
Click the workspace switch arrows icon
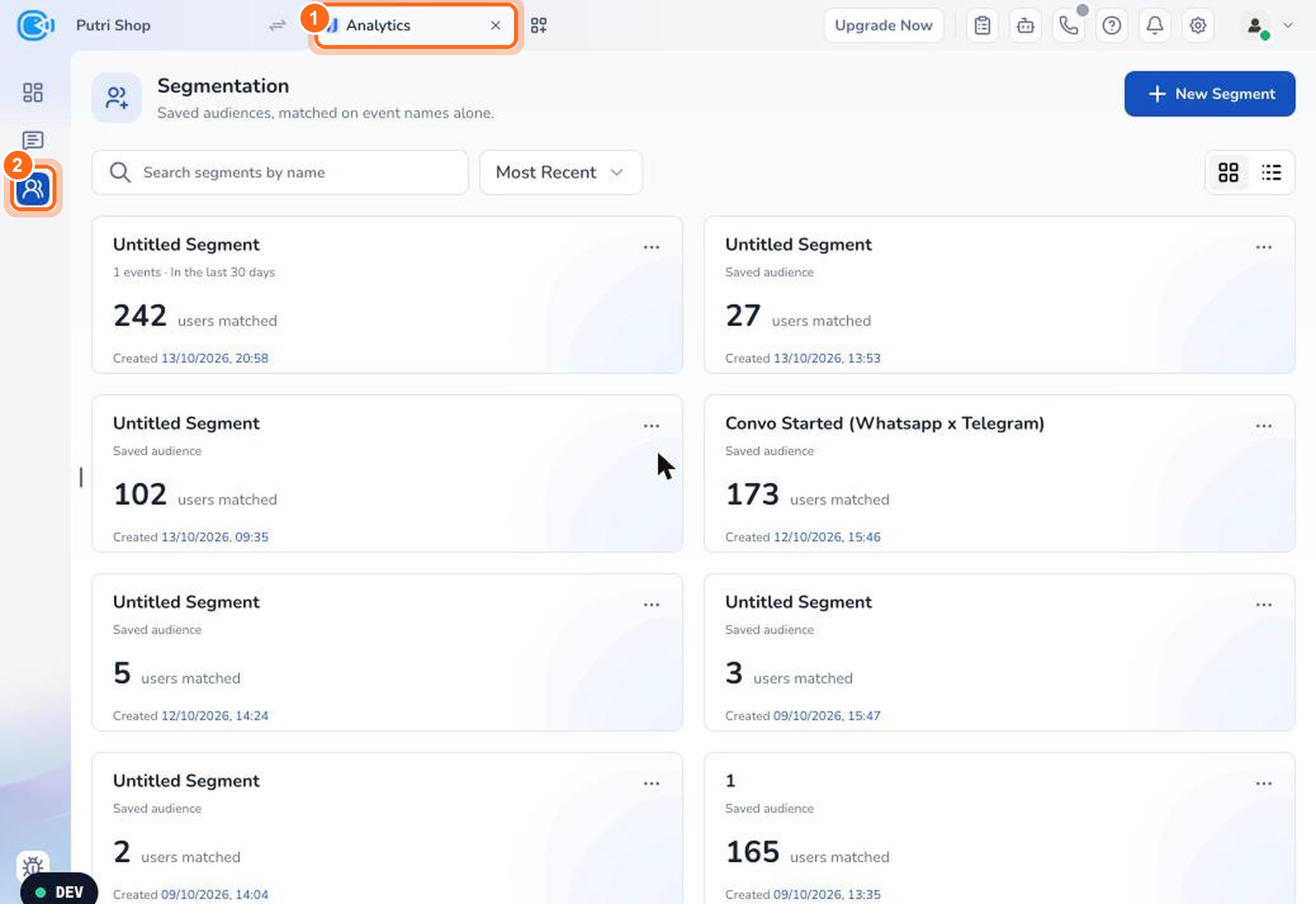[278, 25]
